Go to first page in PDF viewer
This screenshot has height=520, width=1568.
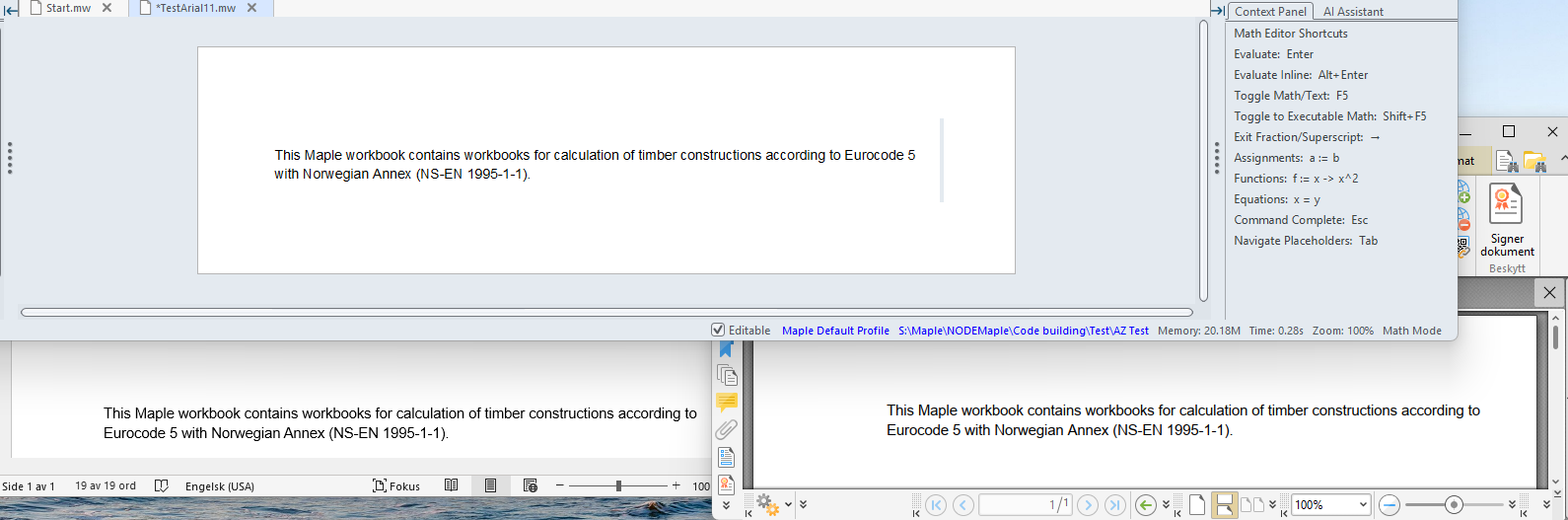[936, 505]
